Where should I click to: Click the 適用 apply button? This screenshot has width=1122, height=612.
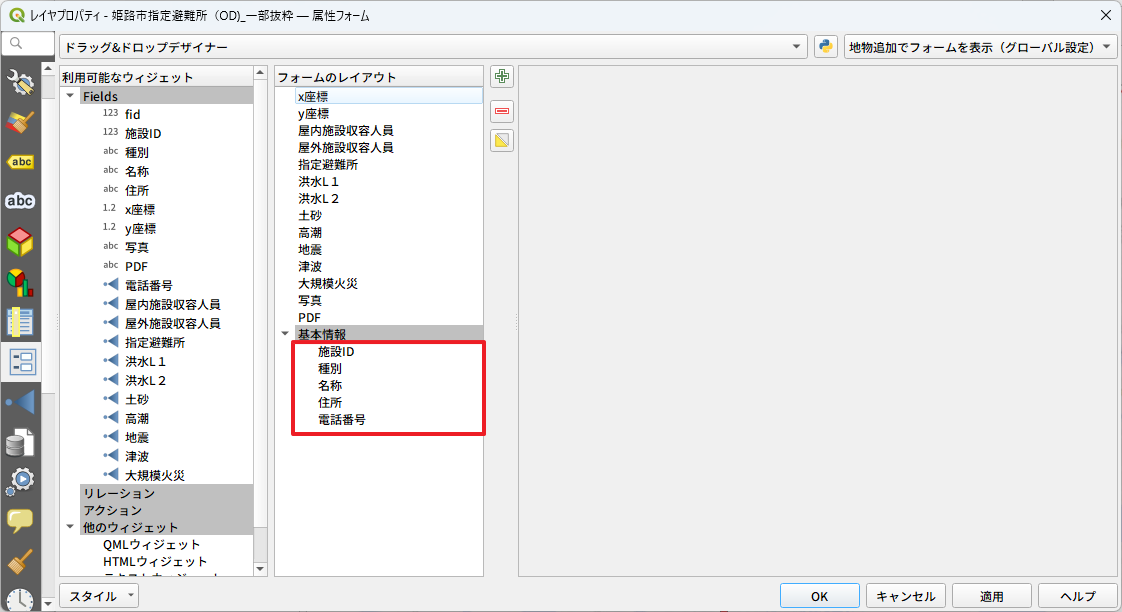[x=991, y=596]
